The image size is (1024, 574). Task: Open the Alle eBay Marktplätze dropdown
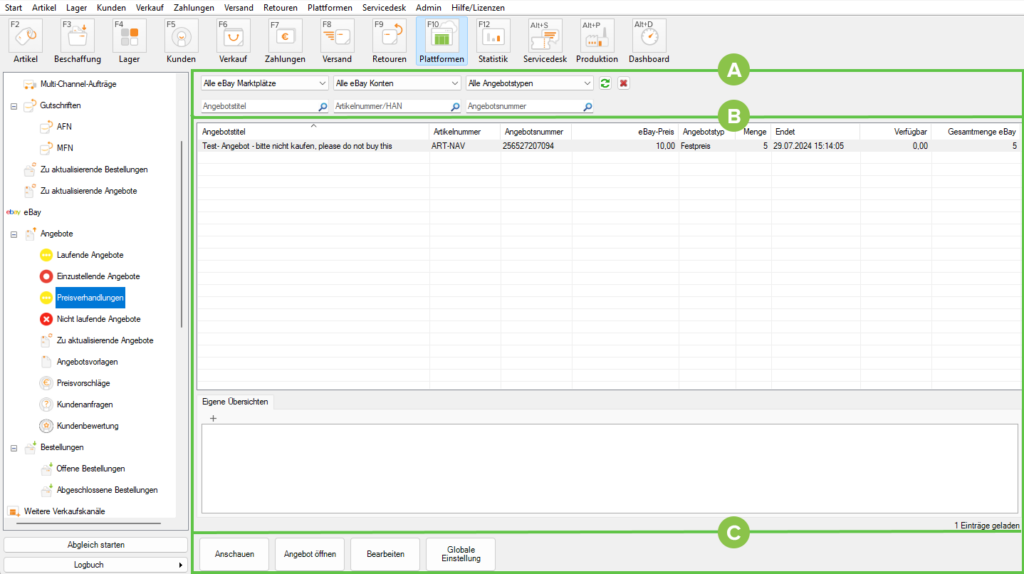(x=264, y=83)
